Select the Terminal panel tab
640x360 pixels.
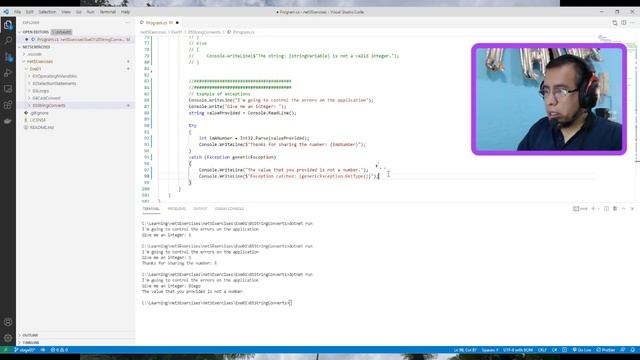coord(151,209)
